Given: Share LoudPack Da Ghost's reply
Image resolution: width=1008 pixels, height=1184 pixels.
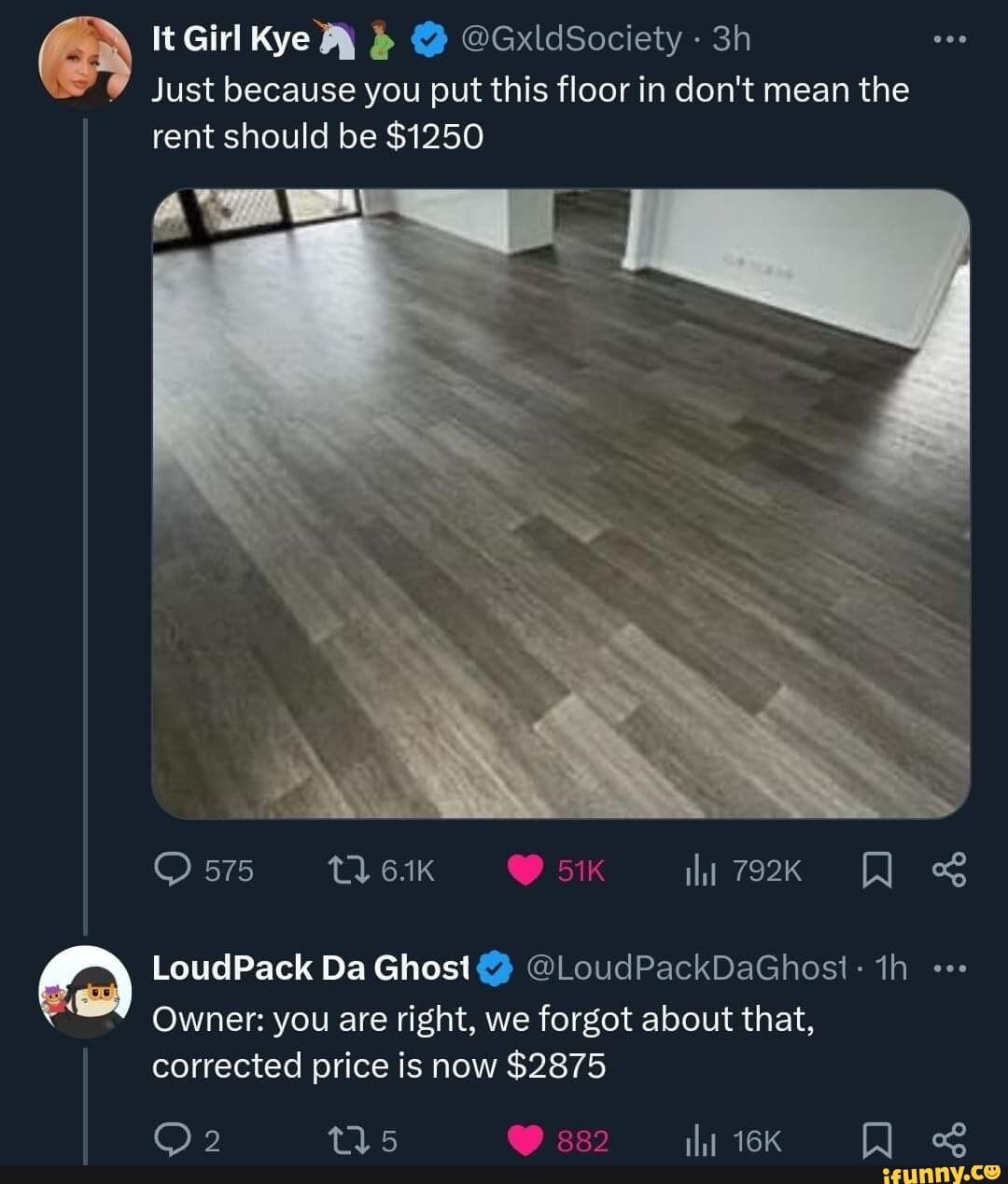Looking at the screenshot, I should [950, 1140].
